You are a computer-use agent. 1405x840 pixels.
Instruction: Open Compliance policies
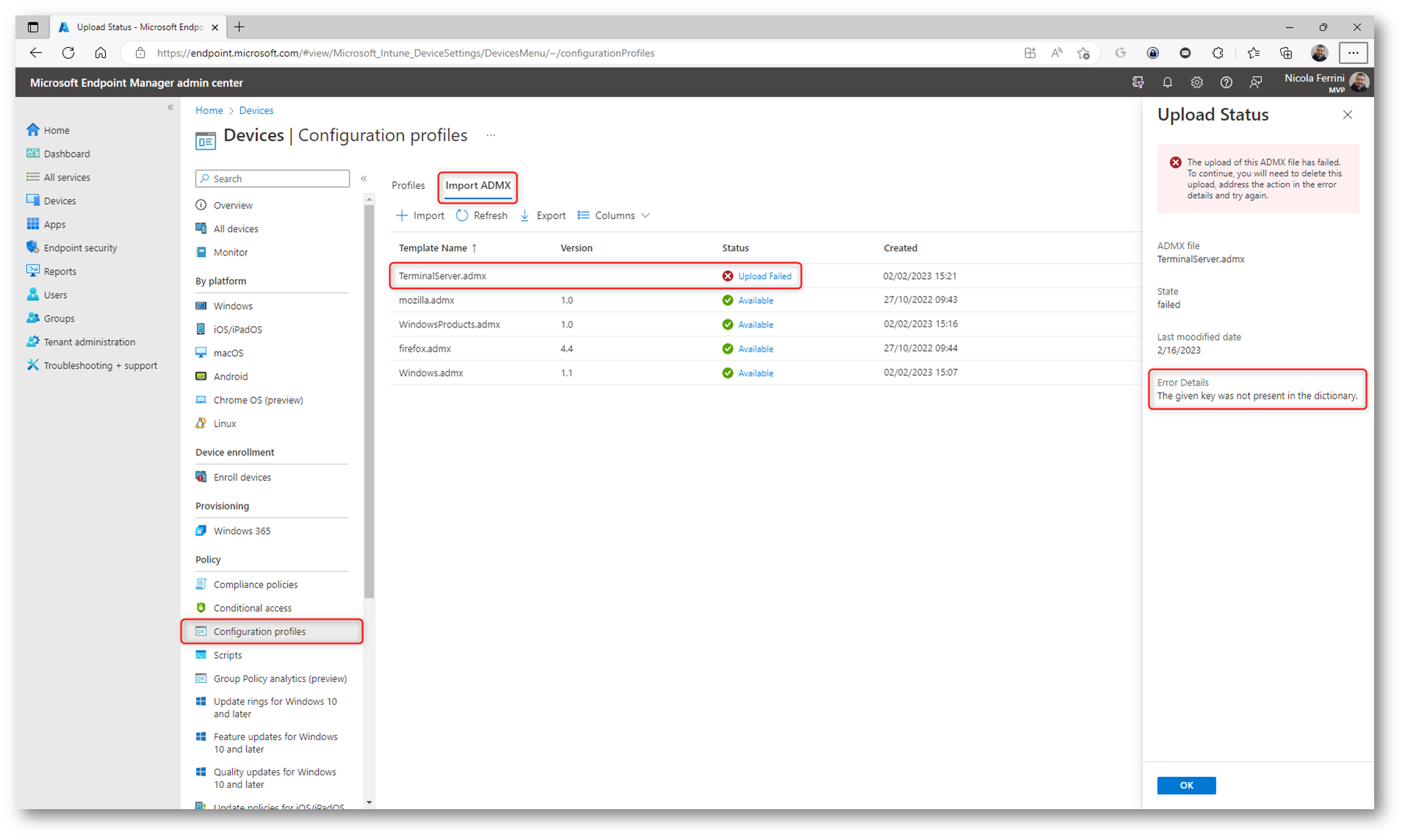[256, 584]
